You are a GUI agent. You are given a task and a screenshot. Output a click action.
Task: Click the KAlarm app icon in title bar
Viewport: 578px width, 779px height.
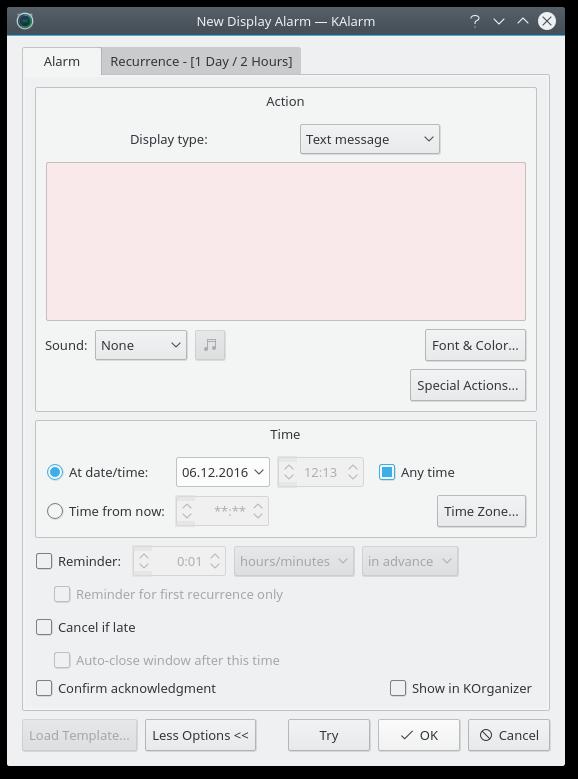click(x=25, y=21)
